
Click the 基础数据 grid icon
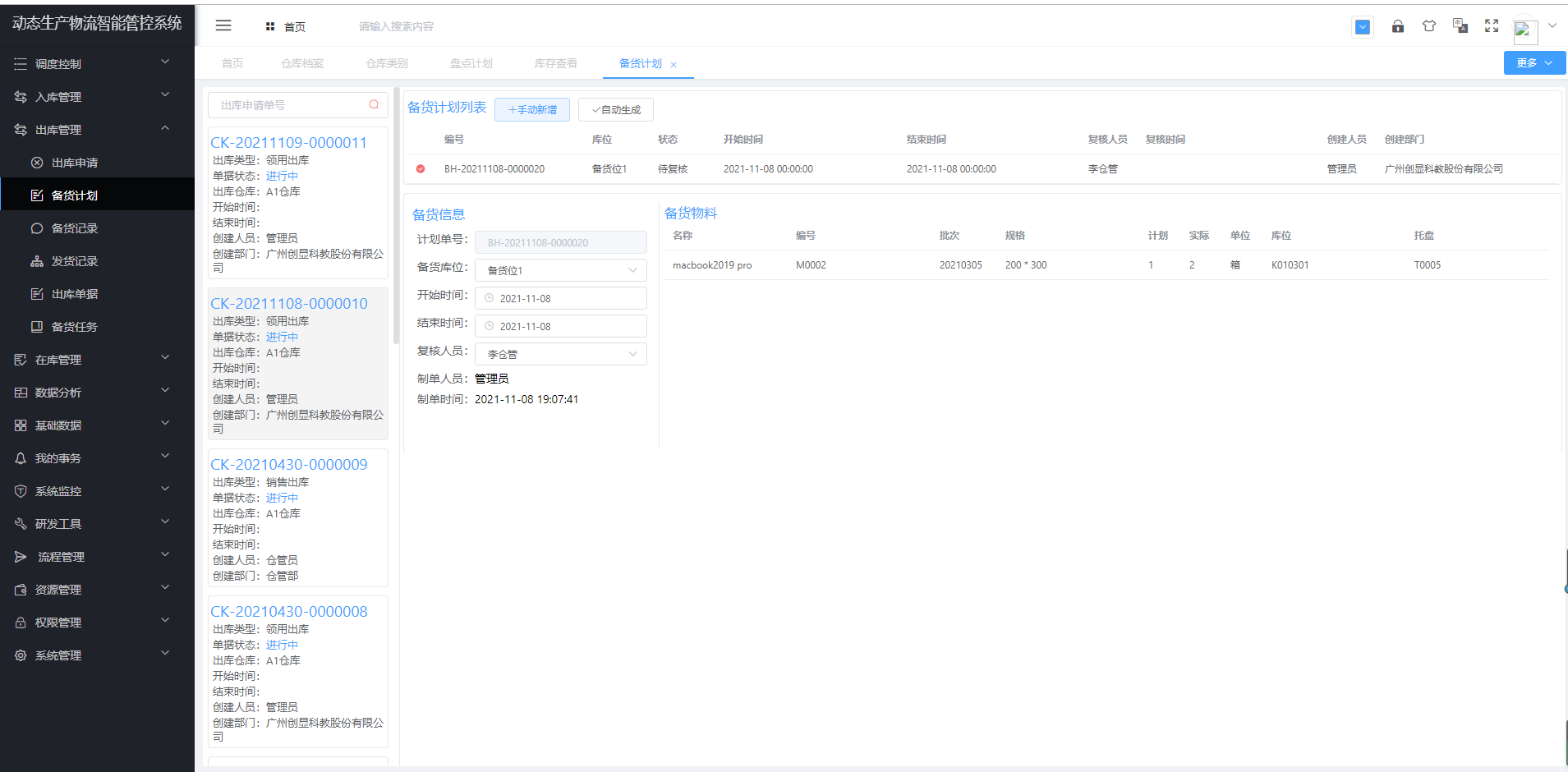[x=21, y=425]
